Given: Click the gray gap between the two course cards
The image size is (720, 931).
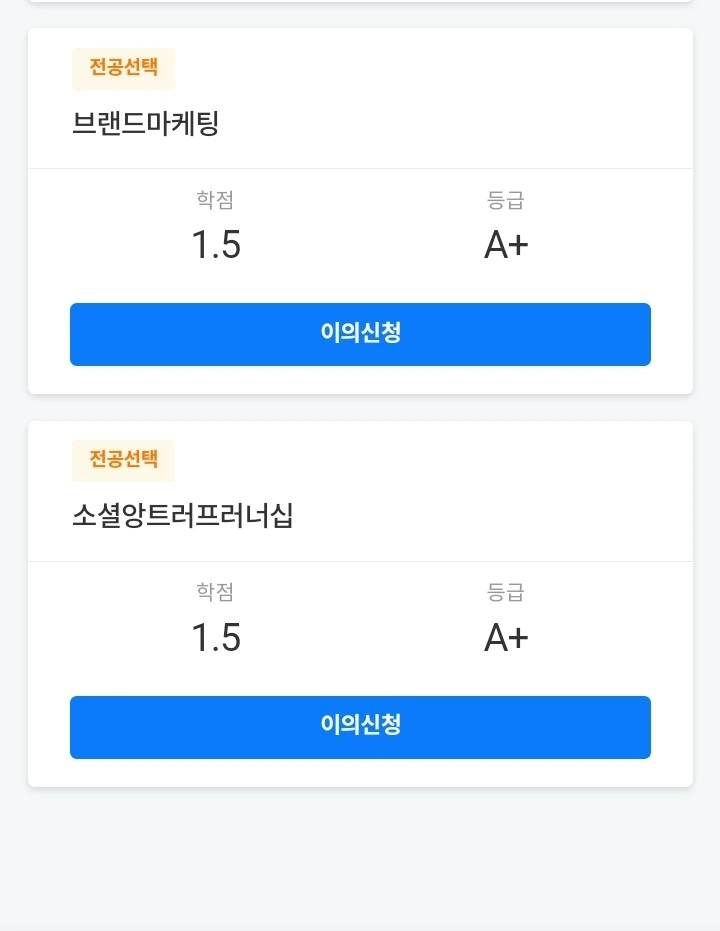Looking at the screenshot, I should [360, 408].
